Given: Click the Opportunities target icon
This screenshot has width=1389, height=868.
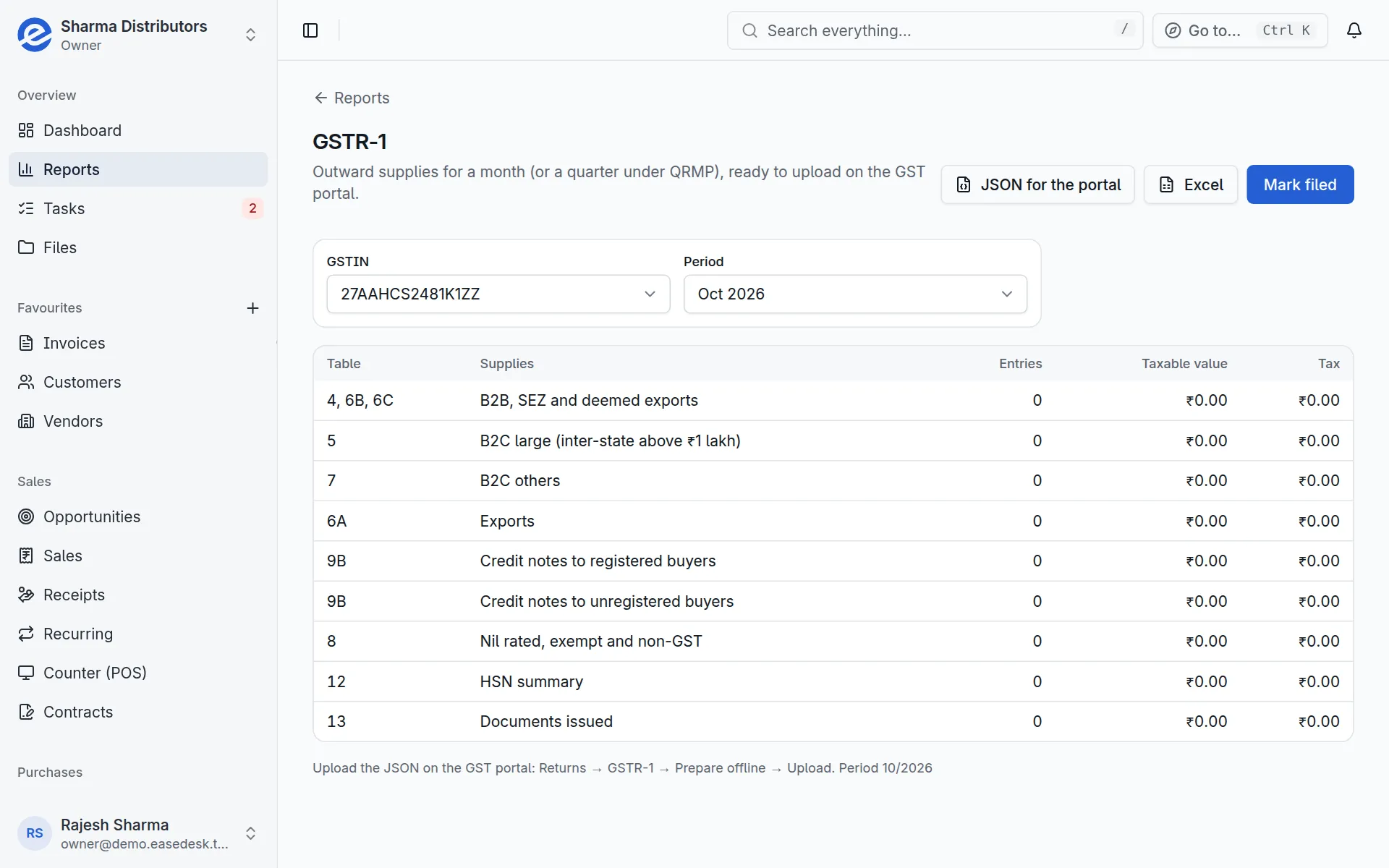Looking at the screenshot, I should coord(26,516).
